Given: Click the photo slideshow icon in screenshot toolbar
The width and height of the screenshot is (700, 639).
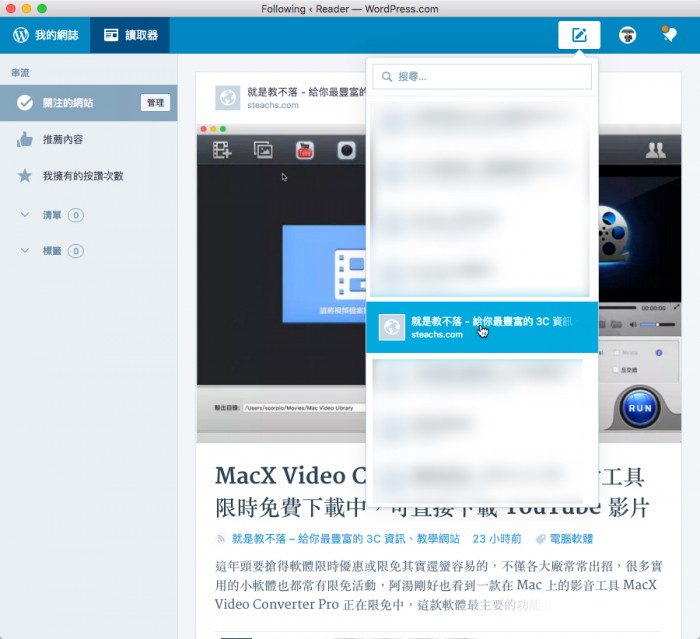Looking at the screenshot, I should (x=263, y=150).
